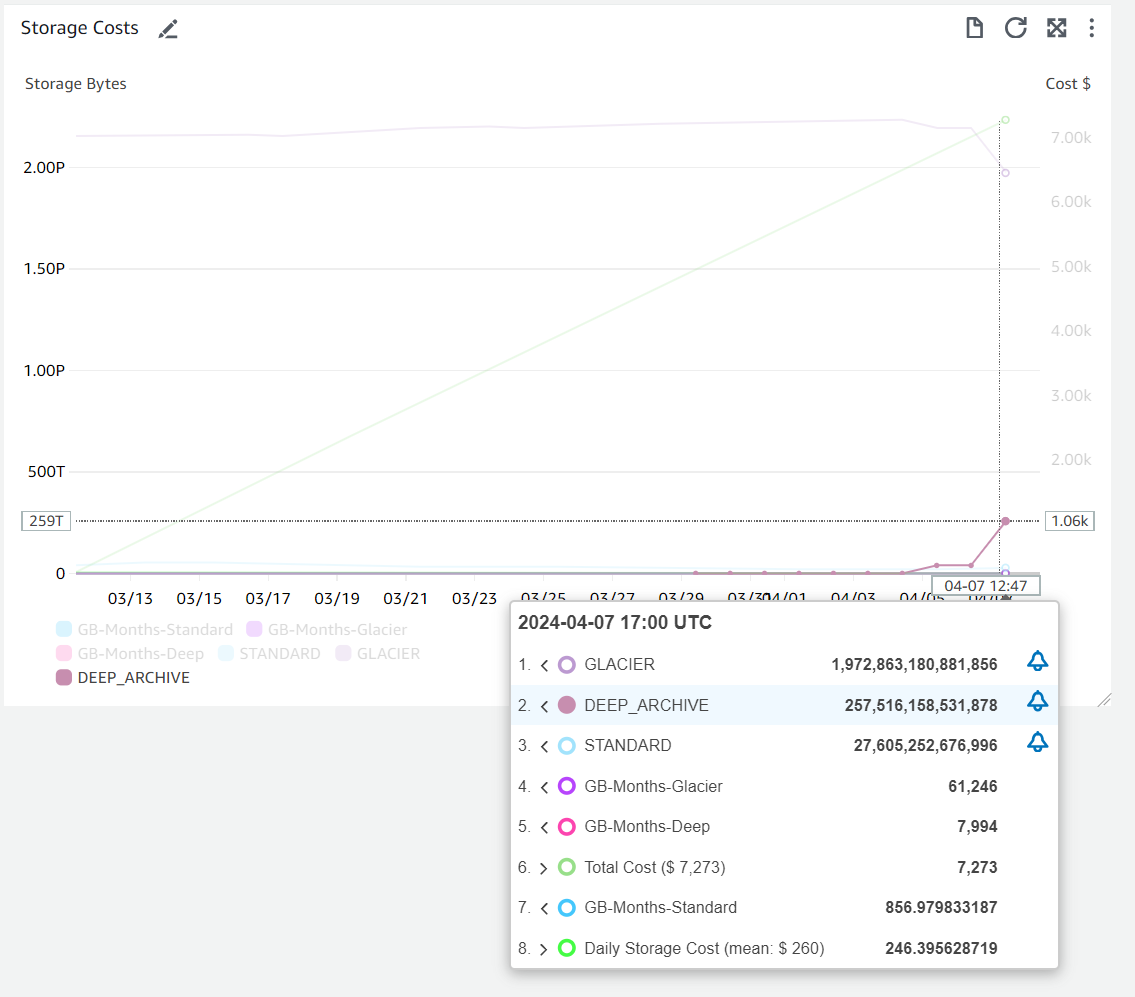
Task: Click the Cost $ axis title
Action: point(1068,84)
